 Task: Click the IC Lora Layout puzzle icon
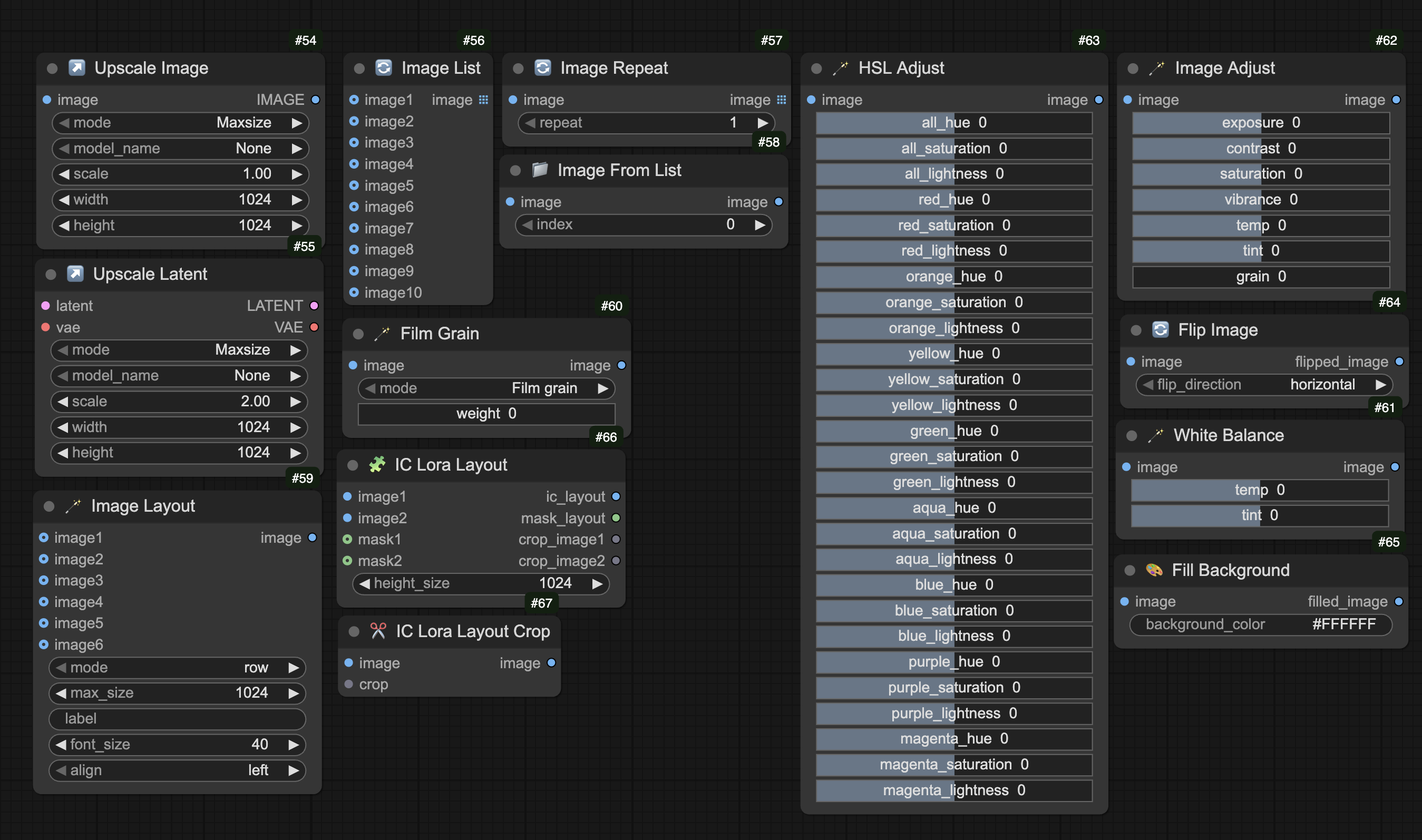(377, 465)
